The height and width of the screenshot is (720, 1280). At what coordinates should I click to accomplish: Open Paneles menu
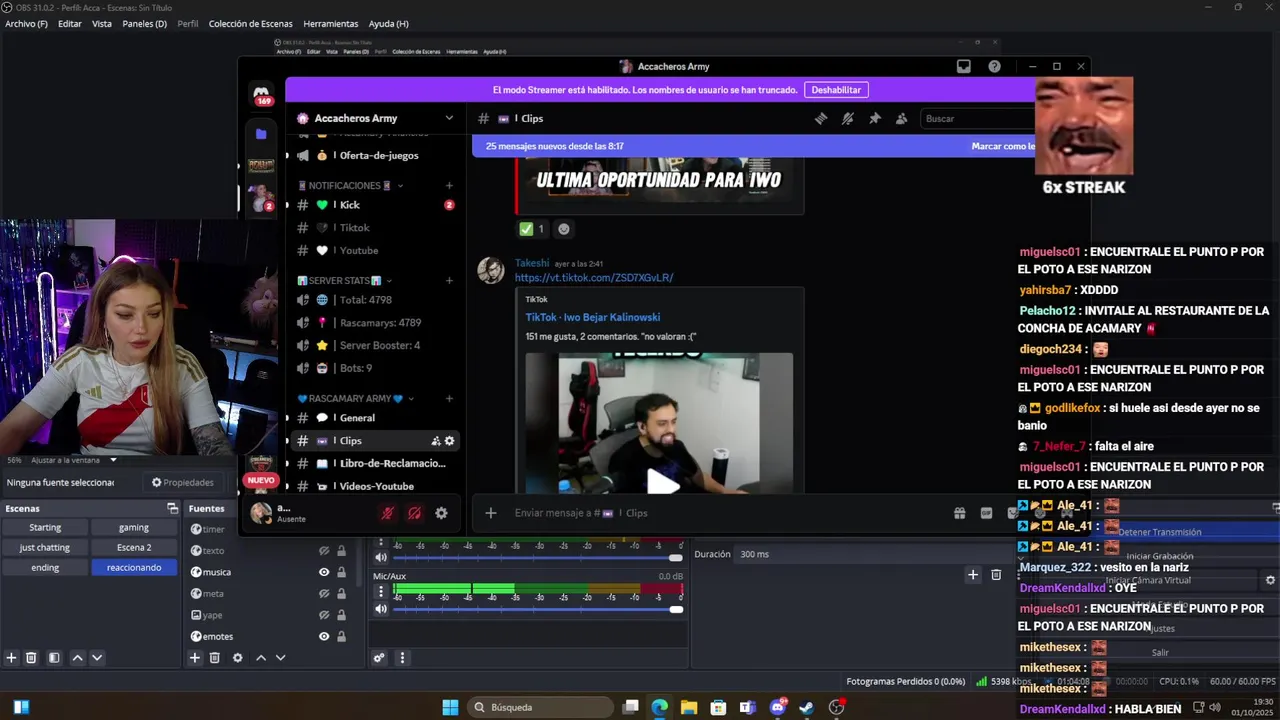click(x=144, y=24)
